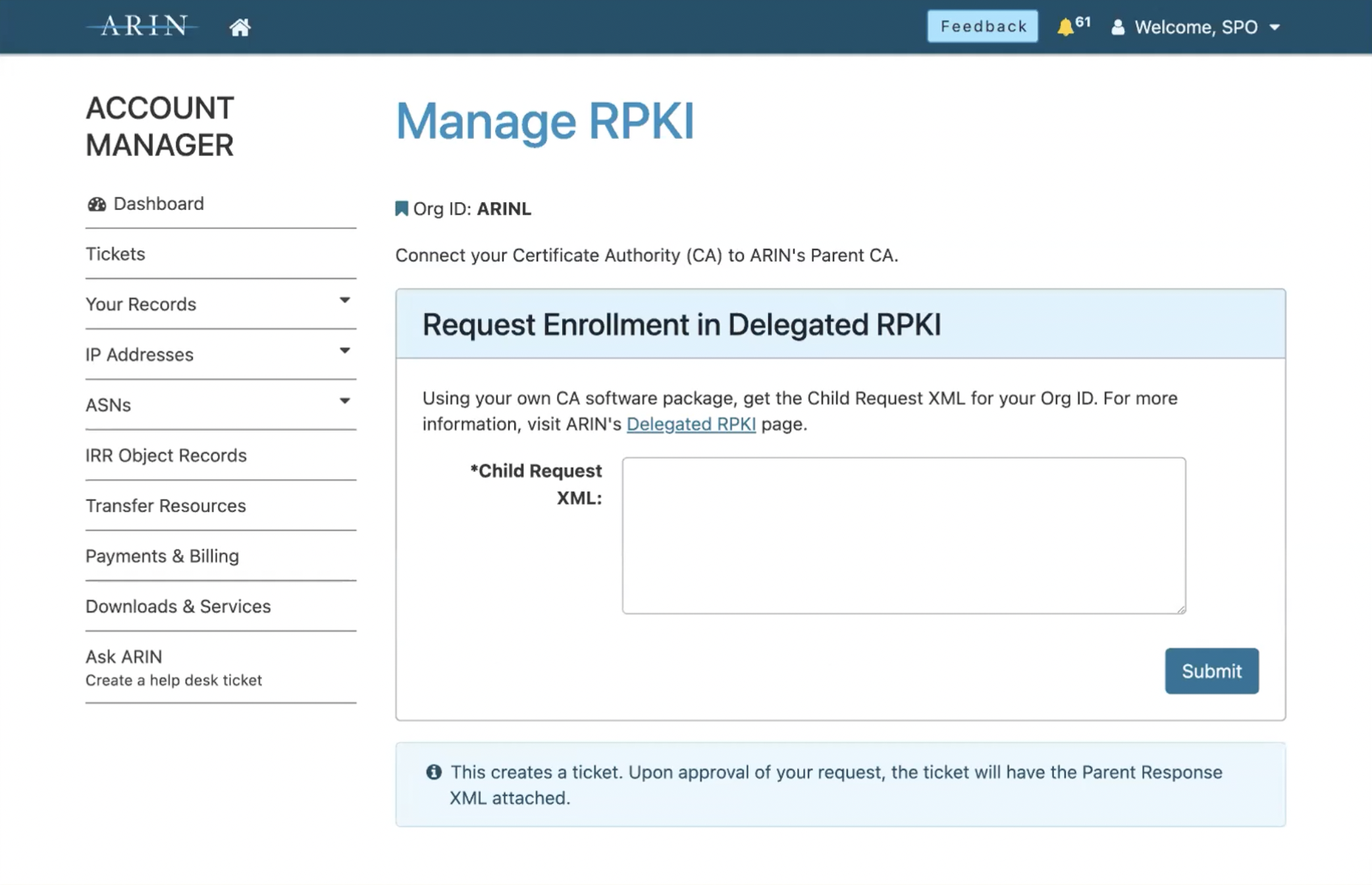Image resolution: width=1372 pixels, height=885 pixels.
Task: Click the Org ID bookmark icon
Action: click(x=402, y=209)
